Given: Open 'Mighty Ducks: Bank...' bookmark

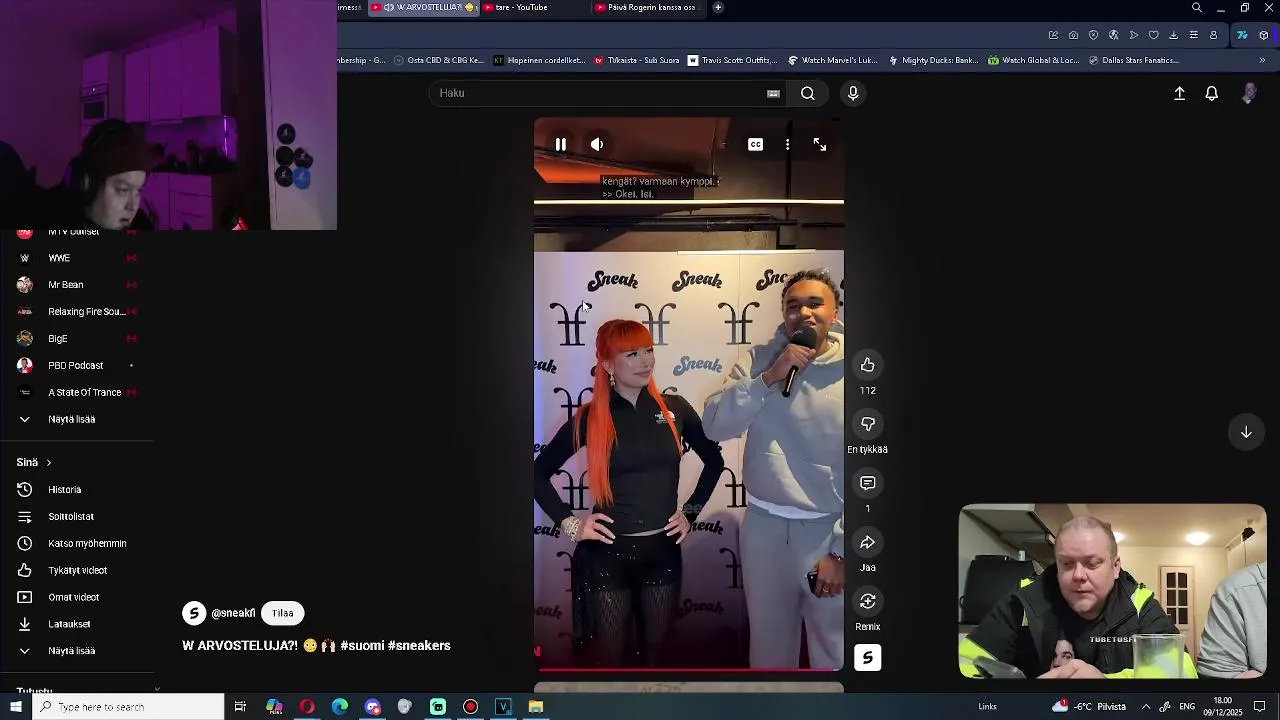Looking at the screenshot, I should [933, 60].
